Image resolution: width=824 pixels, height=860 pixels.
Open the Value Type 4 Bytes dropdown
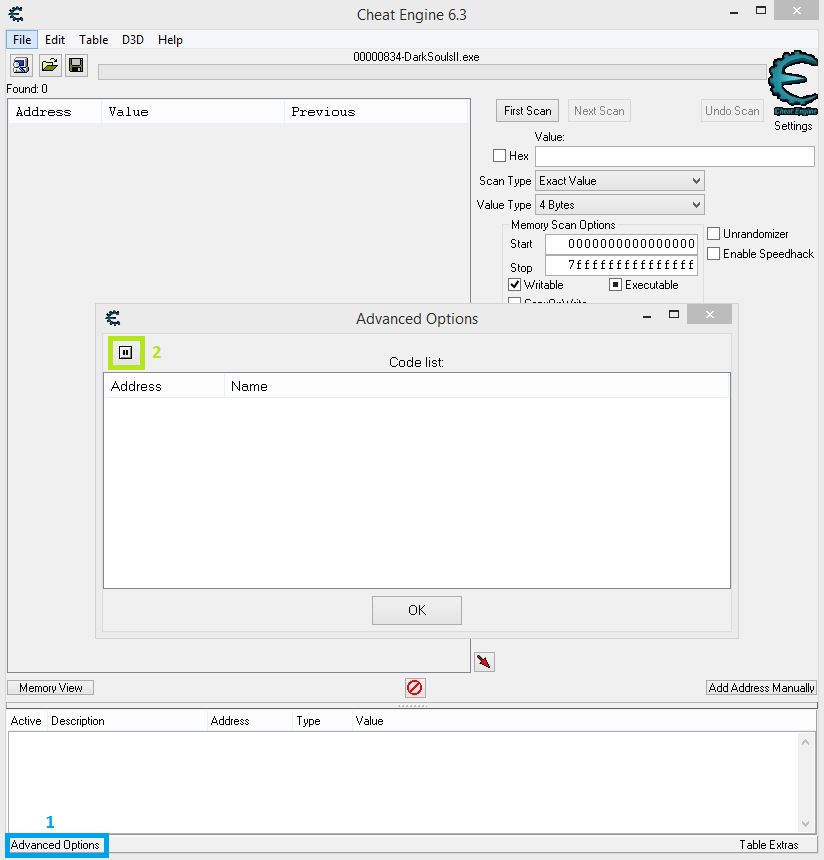(x=619, y=205)
